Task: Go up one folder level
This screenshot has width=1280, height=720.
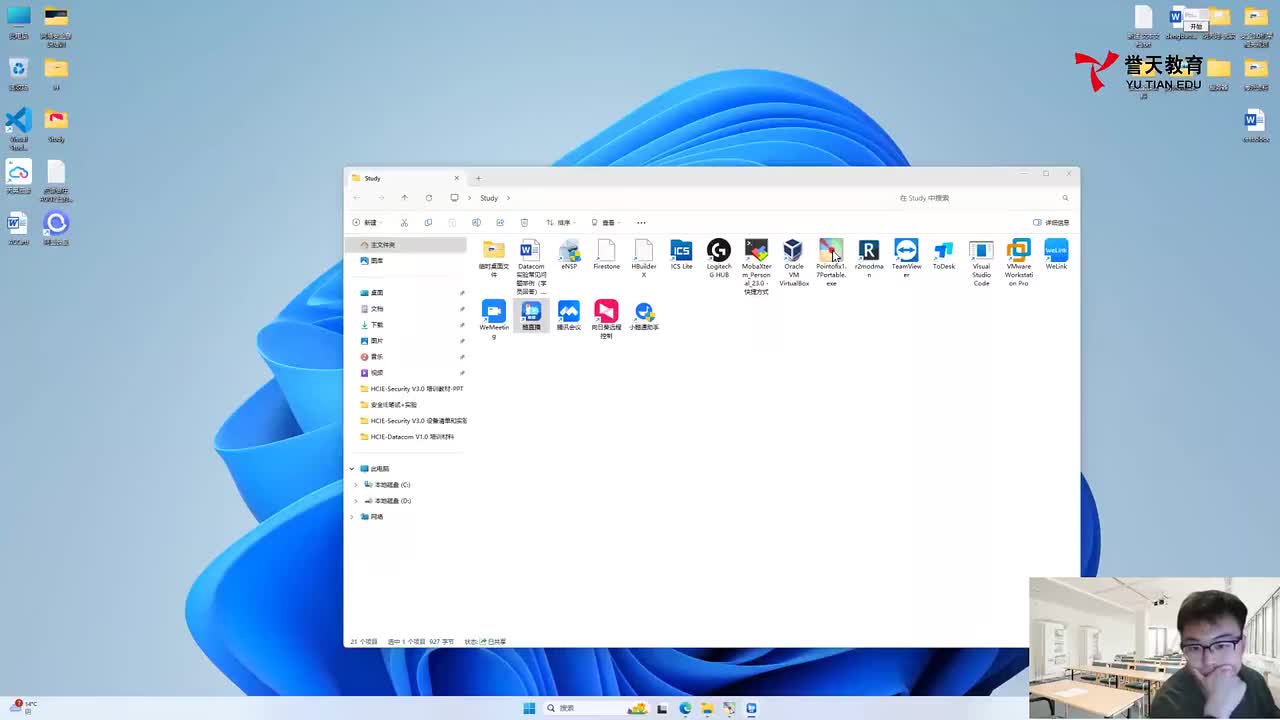Action: click(x=404, y=198)
